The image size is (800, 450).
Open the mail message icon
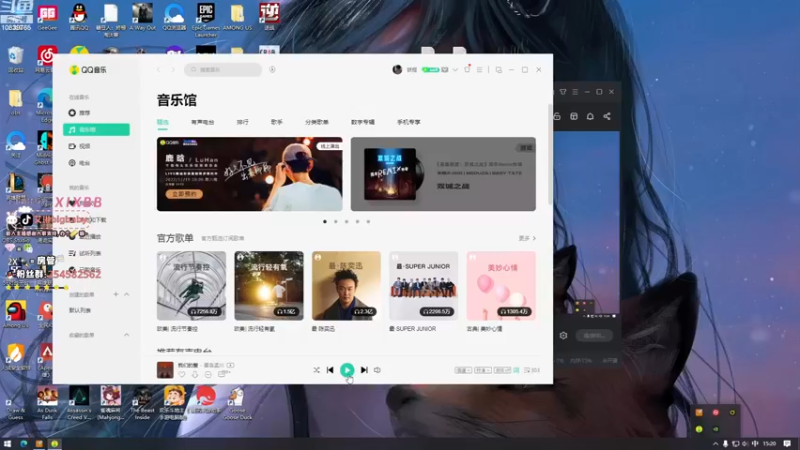(x=445, y=69)
